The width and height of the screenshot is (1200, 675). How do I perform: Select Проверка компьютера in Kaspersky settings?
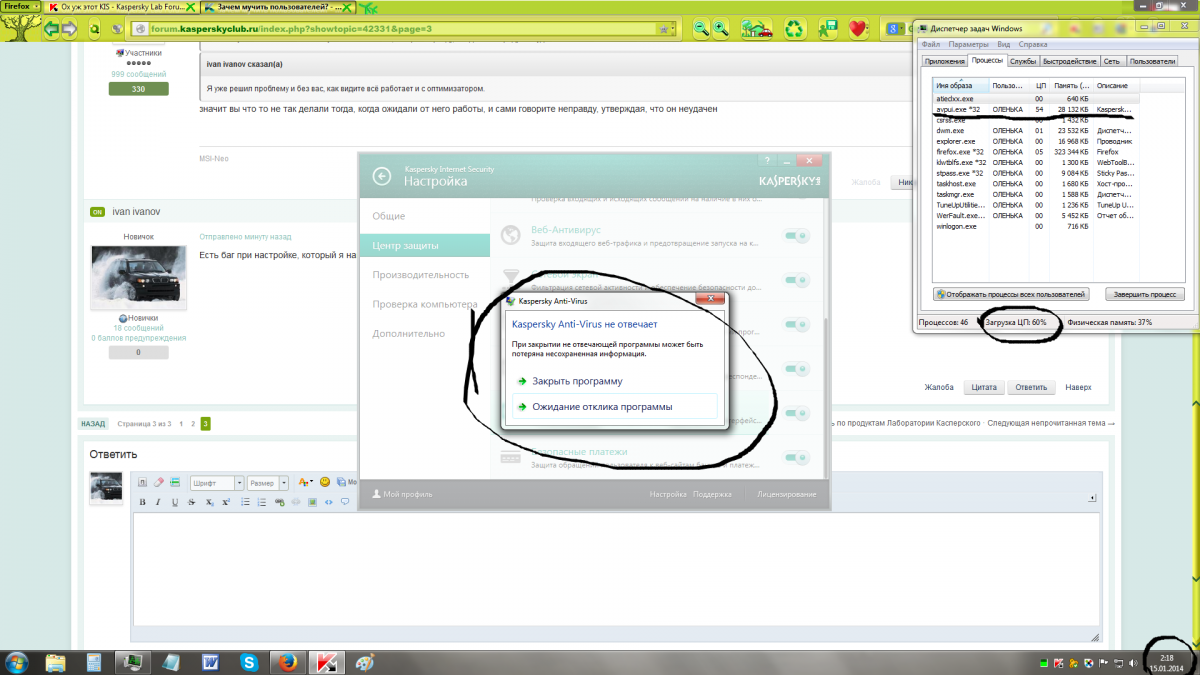(425, 304)
